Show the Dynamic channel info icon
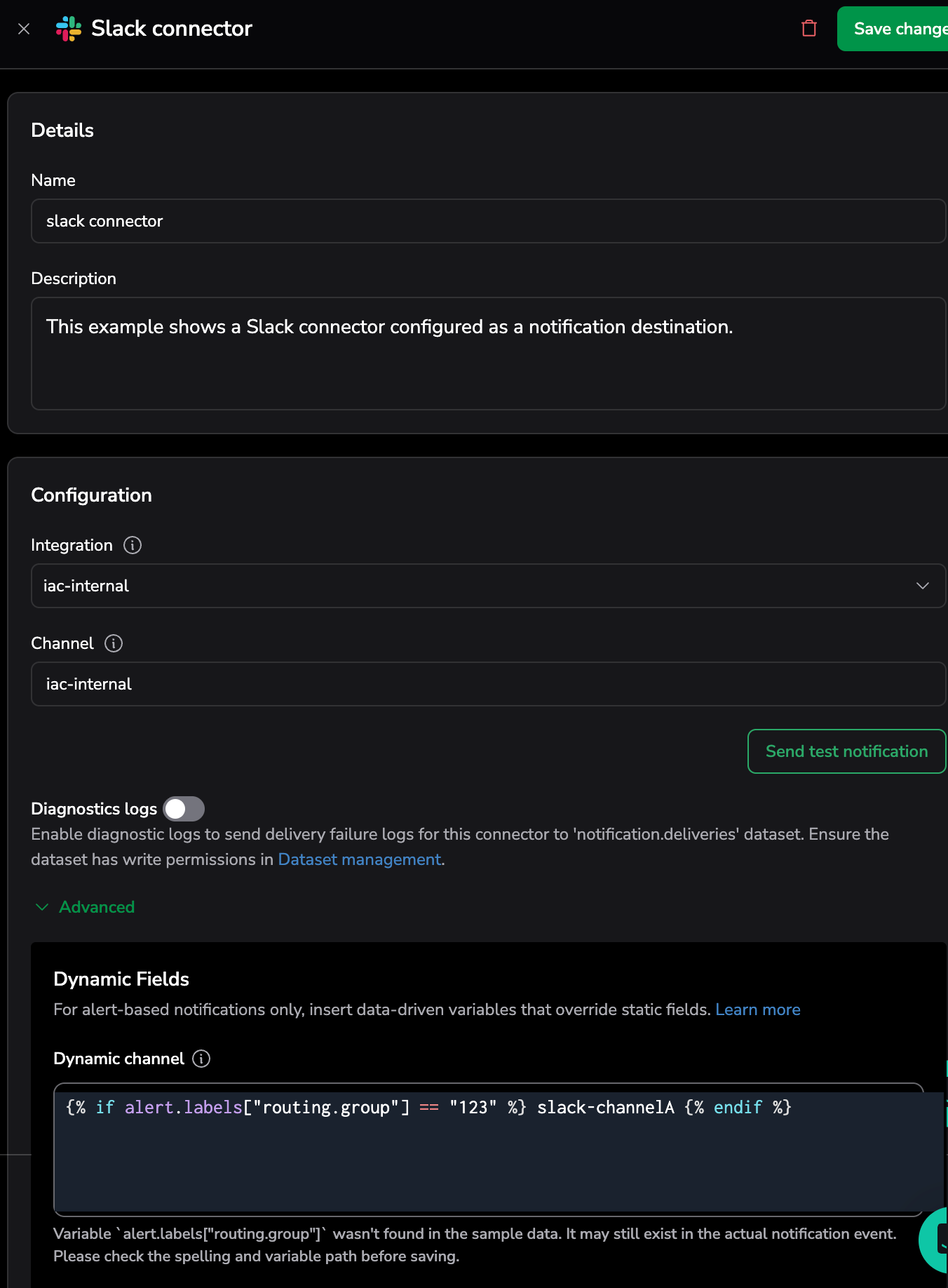Image resolution: width=948 pixels, height=1288 pixels. coord(201,1059)
